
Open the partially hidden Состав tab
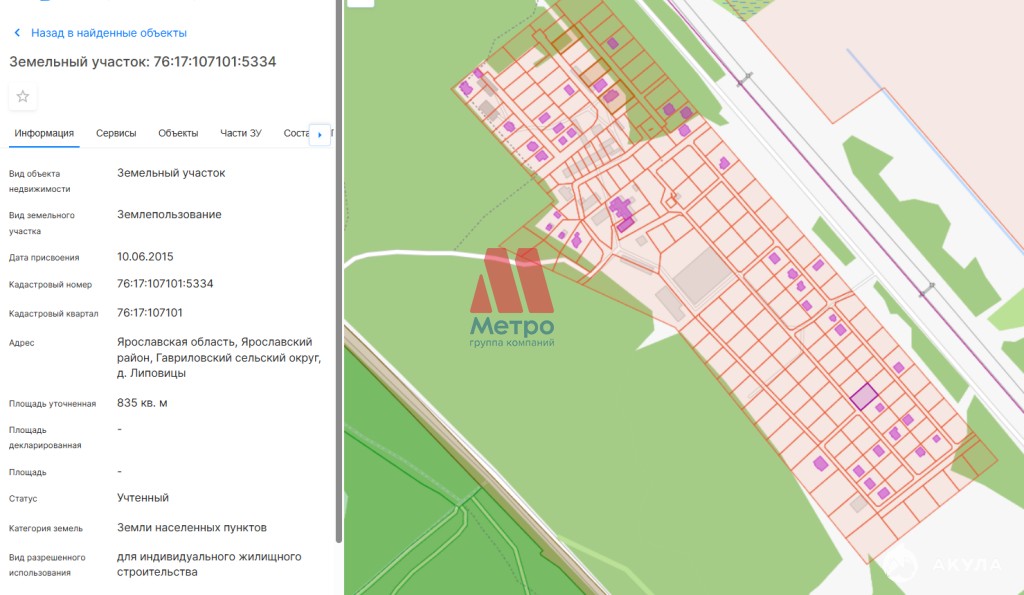pyautogui.click(x=296, y=133)
